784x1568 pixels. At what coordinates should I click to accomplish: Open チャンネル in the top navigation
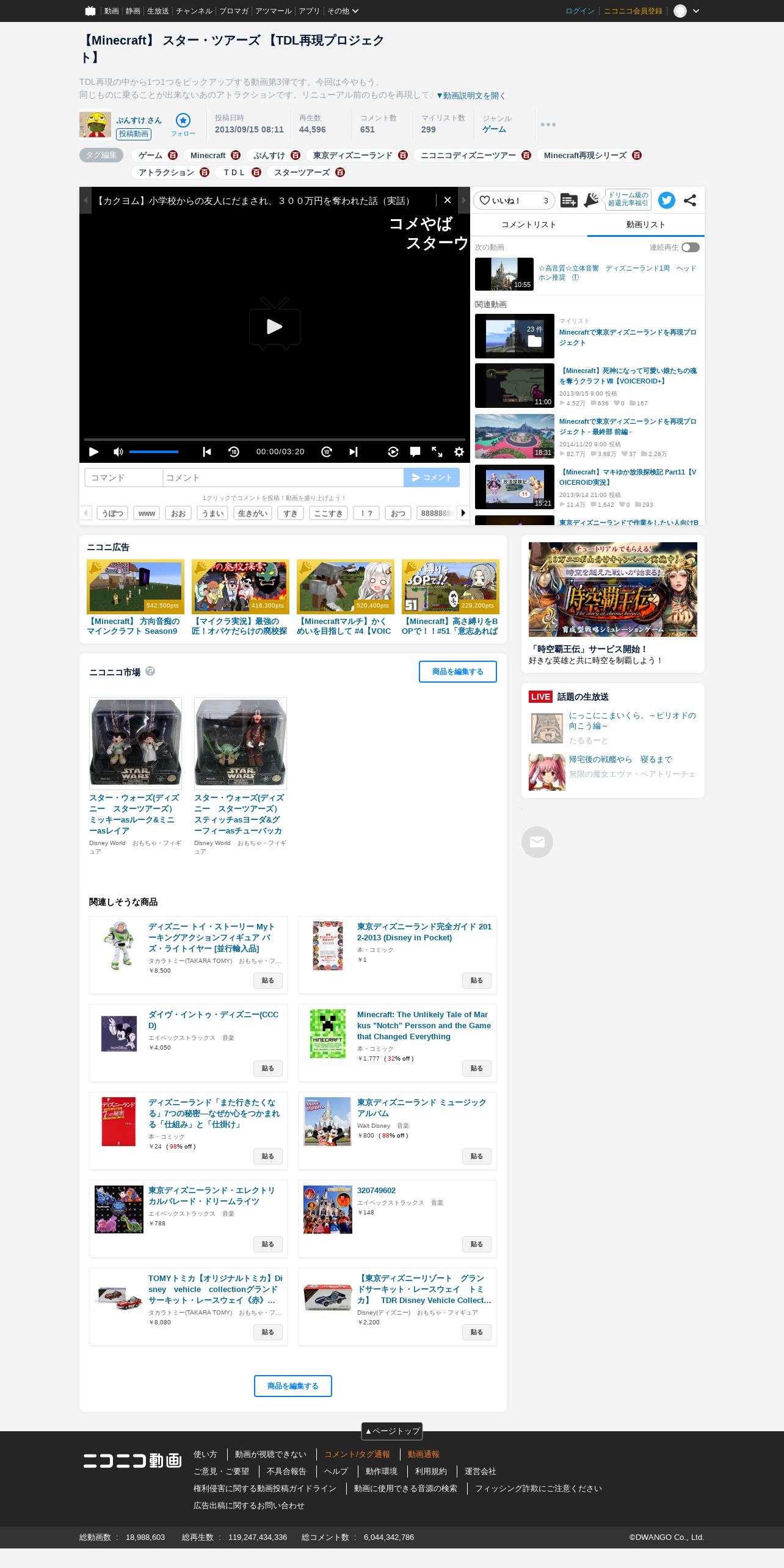194,11
